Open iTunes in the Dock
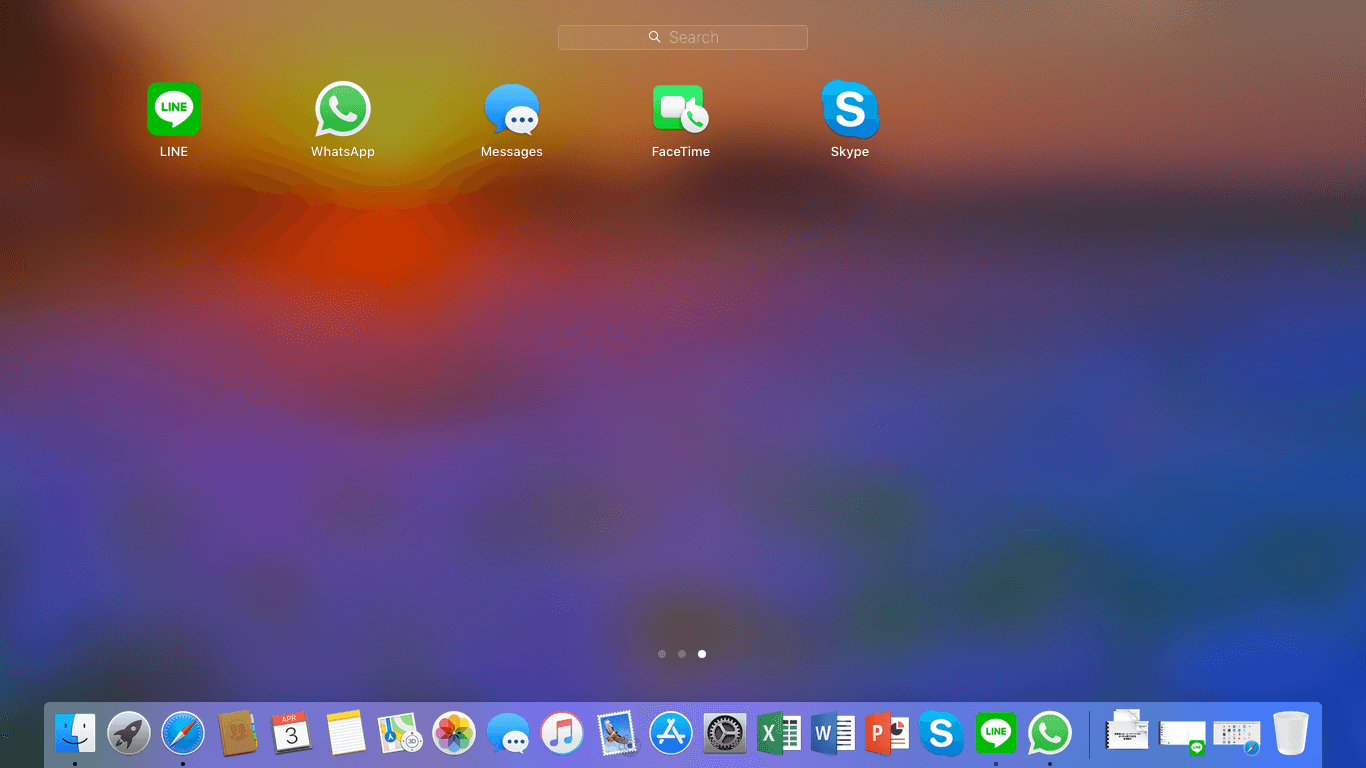This screenshot has height=768, width=1366. (x=562, y=733)
